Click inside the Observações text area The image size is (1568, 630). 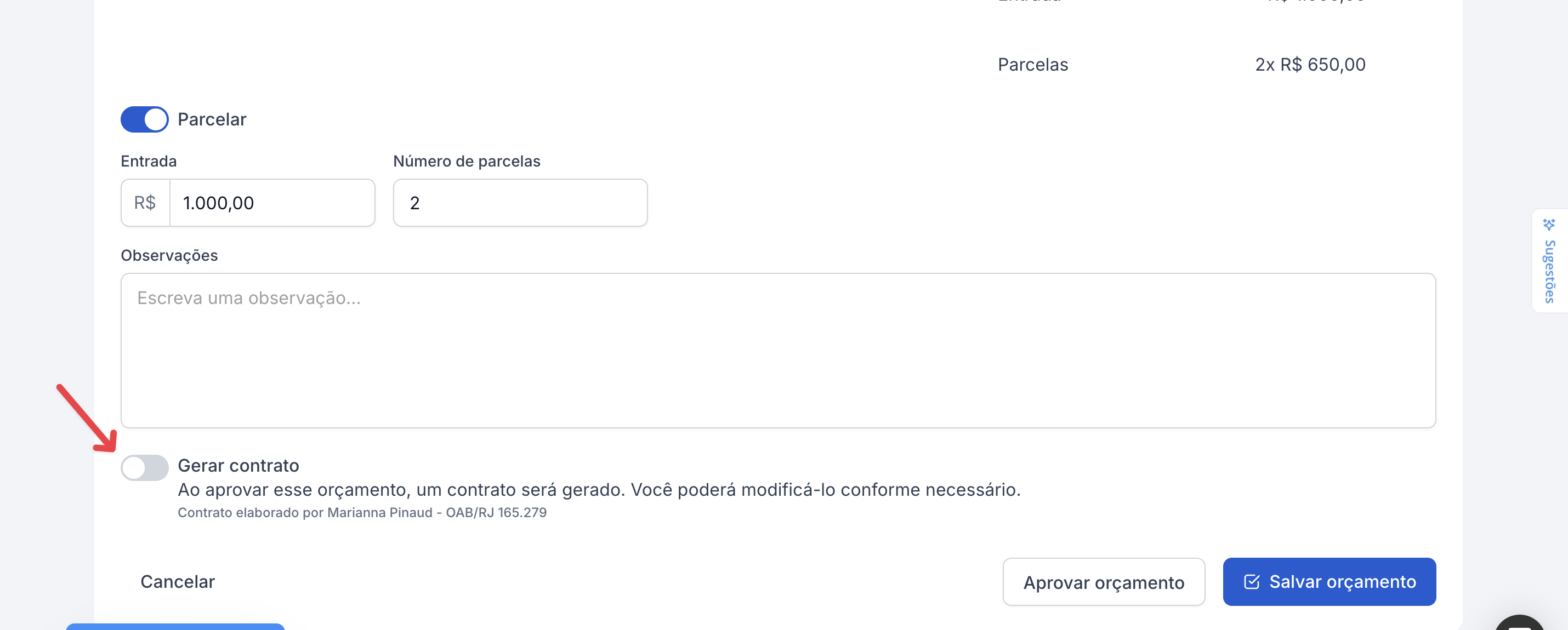(778, 350)
